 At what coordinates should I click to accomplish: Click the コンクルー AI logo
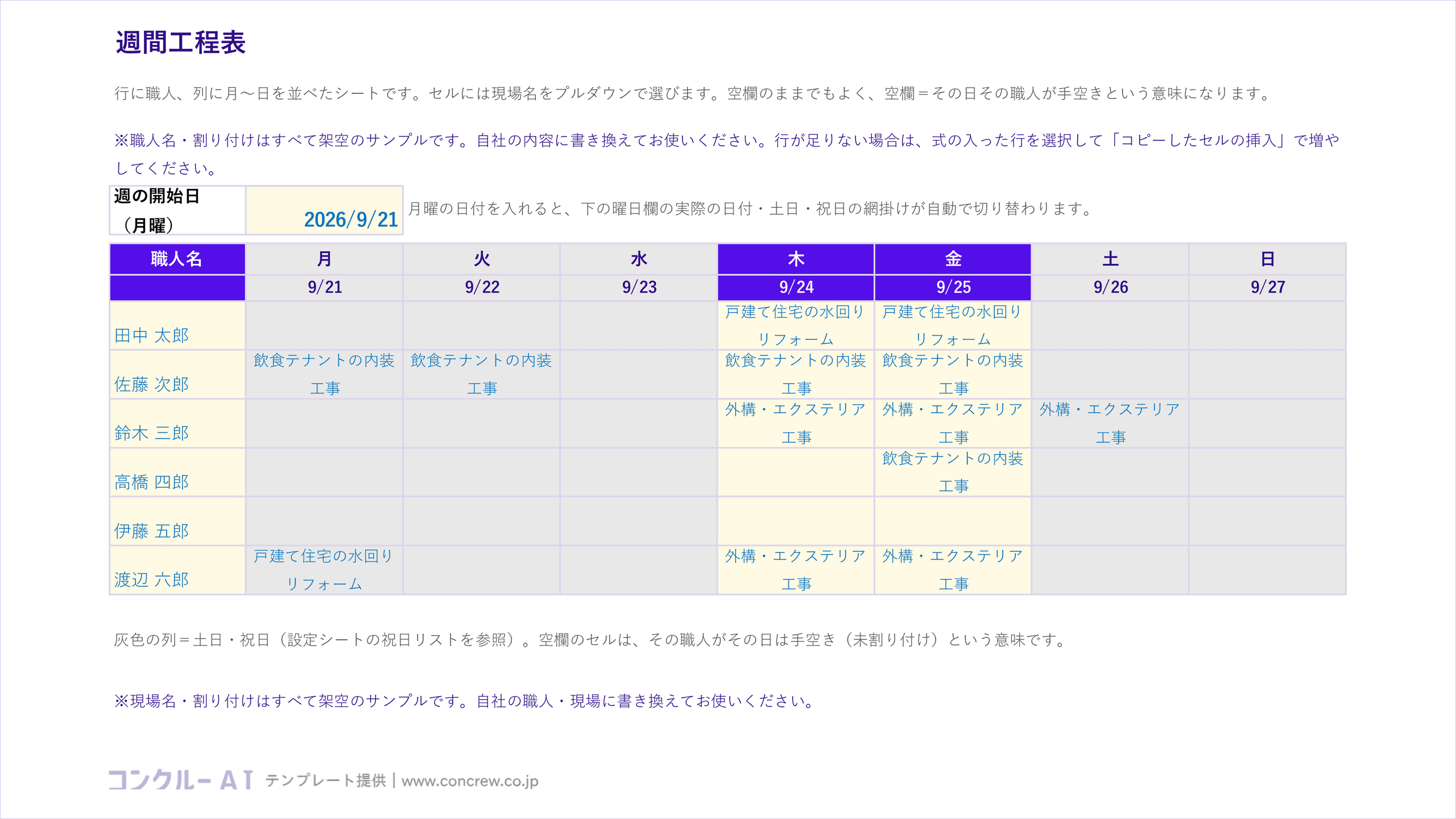tap(180, 780)
